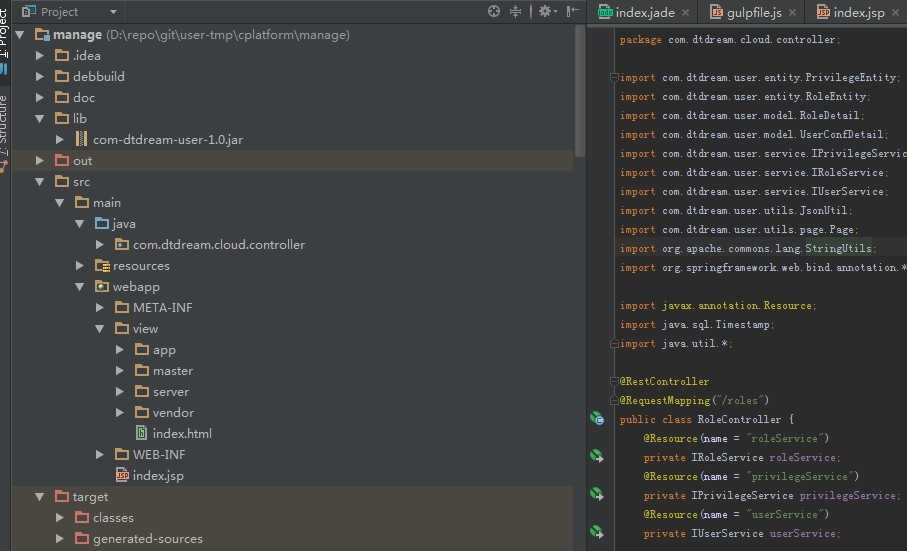Expand the server folder
The height and width of the screenshot is (551, 907).
120,391
